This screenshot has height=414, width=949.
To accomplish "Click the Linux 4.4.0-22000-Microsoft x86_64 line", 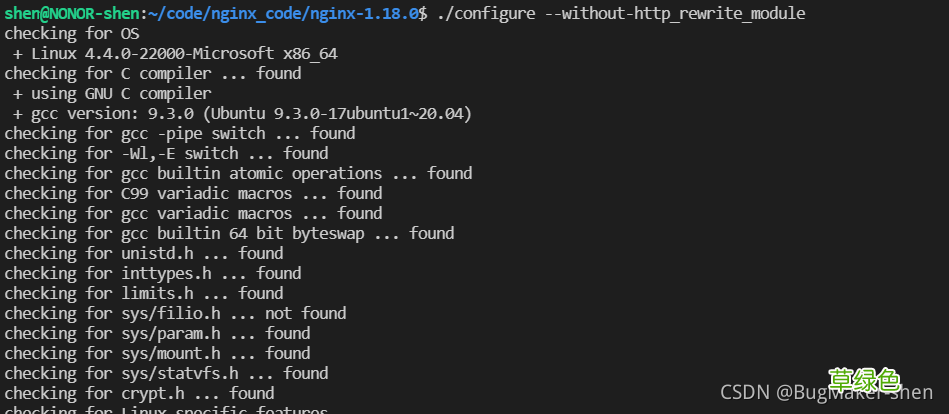I will pyautogui.click(x=176, y=53).
